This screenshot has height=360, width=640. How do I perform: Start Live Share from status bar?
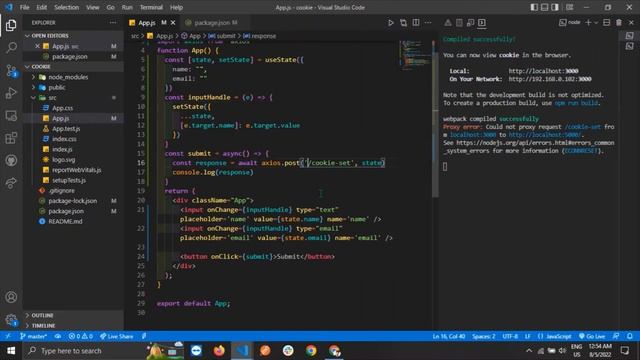click(117, 336)
